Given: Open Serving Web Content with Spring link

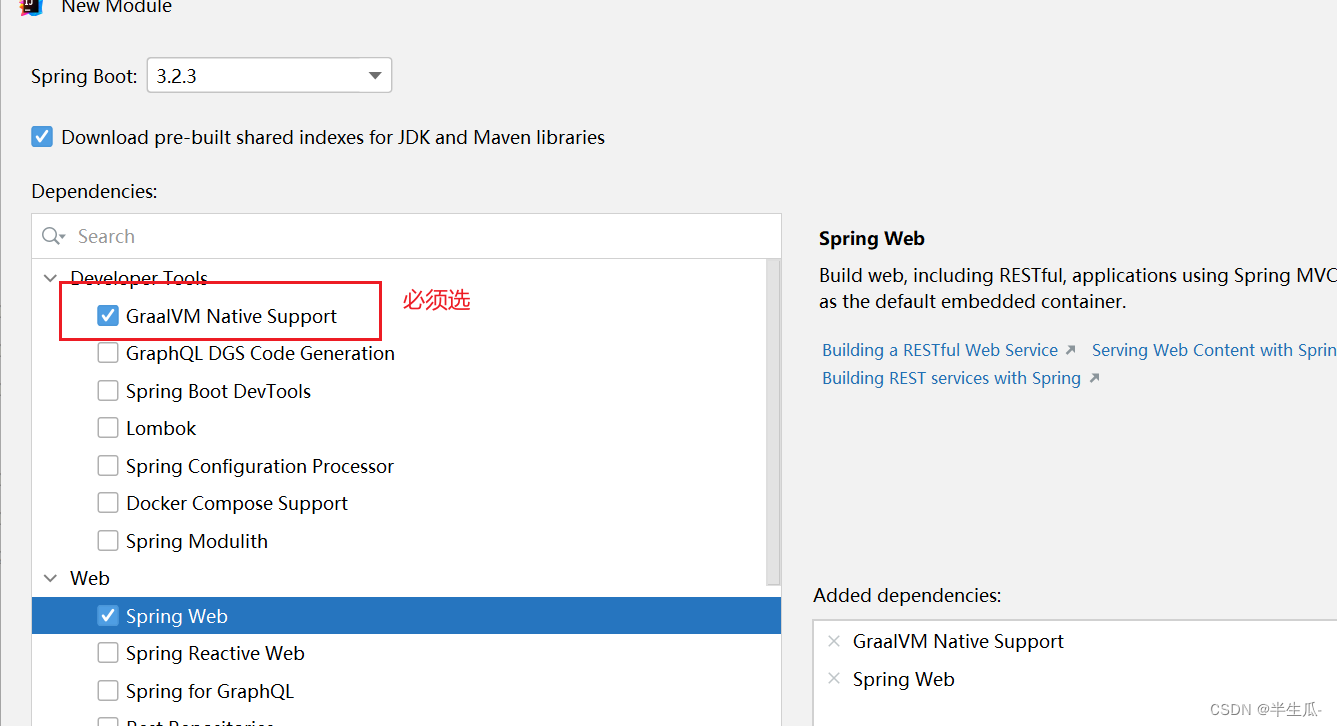Looking at the screenshot, I should tap(1214, 350).
